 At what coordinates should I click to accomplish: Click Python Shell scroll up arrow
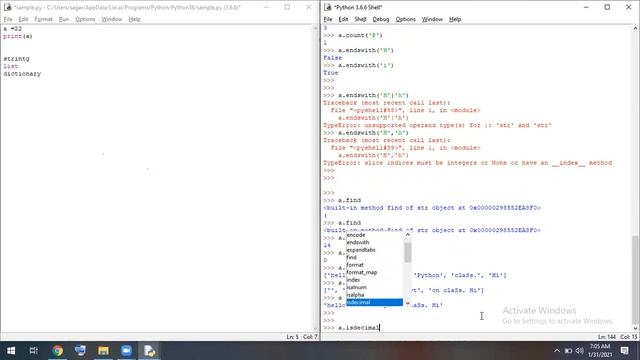click(x=635, y=28)
